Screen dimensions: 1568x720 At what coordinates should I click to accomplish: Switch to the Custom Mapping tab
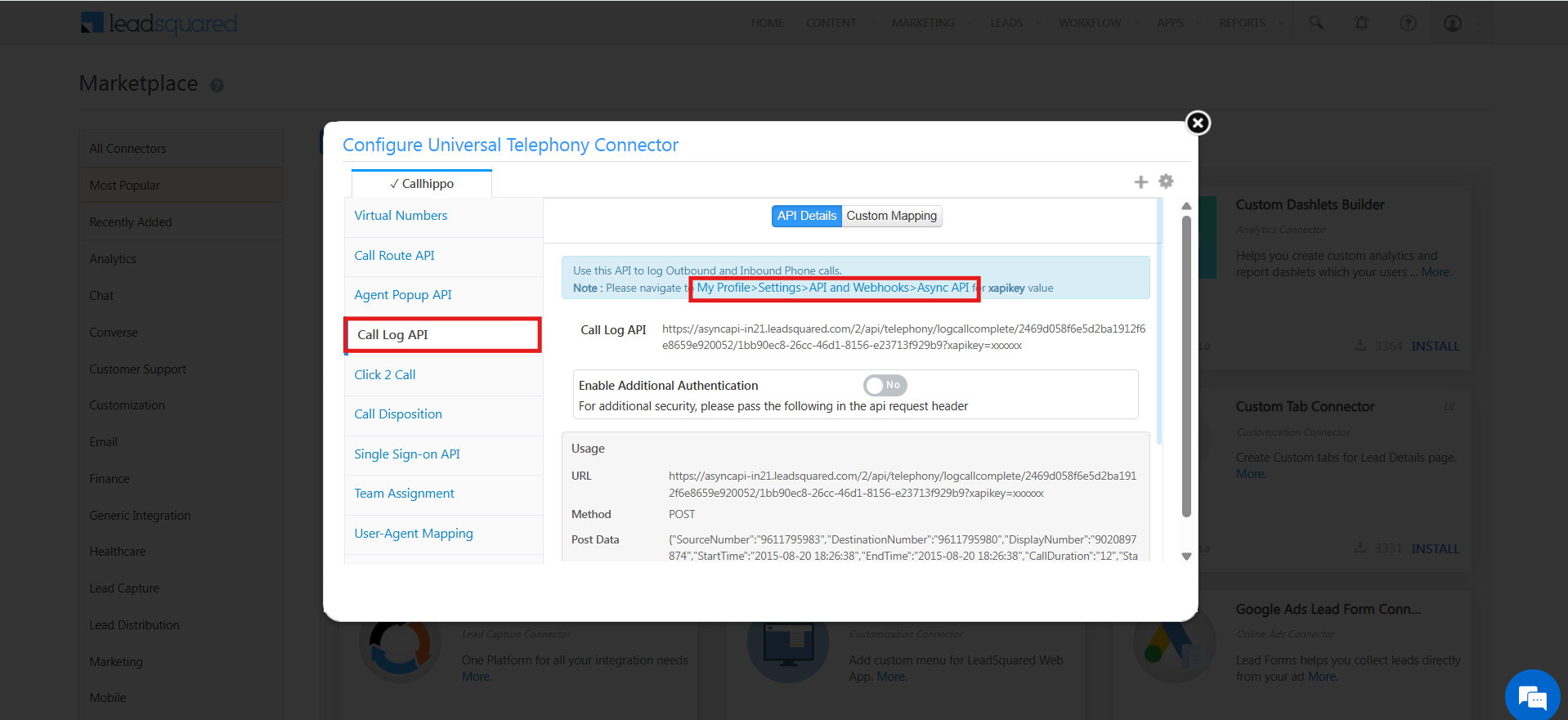[892, 216]
